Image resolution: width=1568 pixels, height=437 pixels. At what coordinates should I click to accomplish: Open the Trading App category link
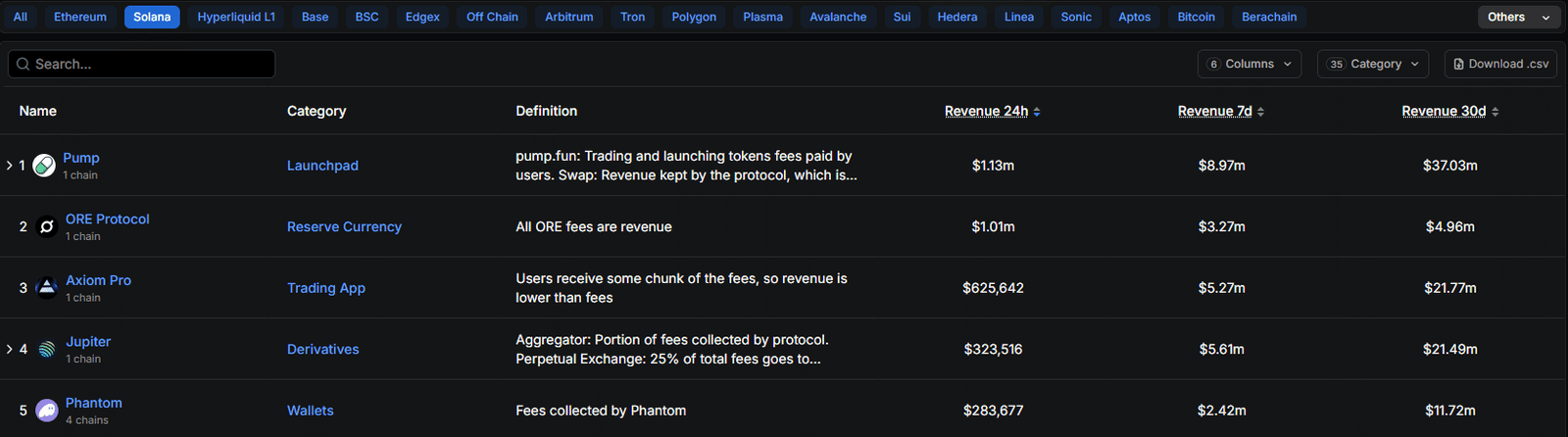(x=326, y=288)
